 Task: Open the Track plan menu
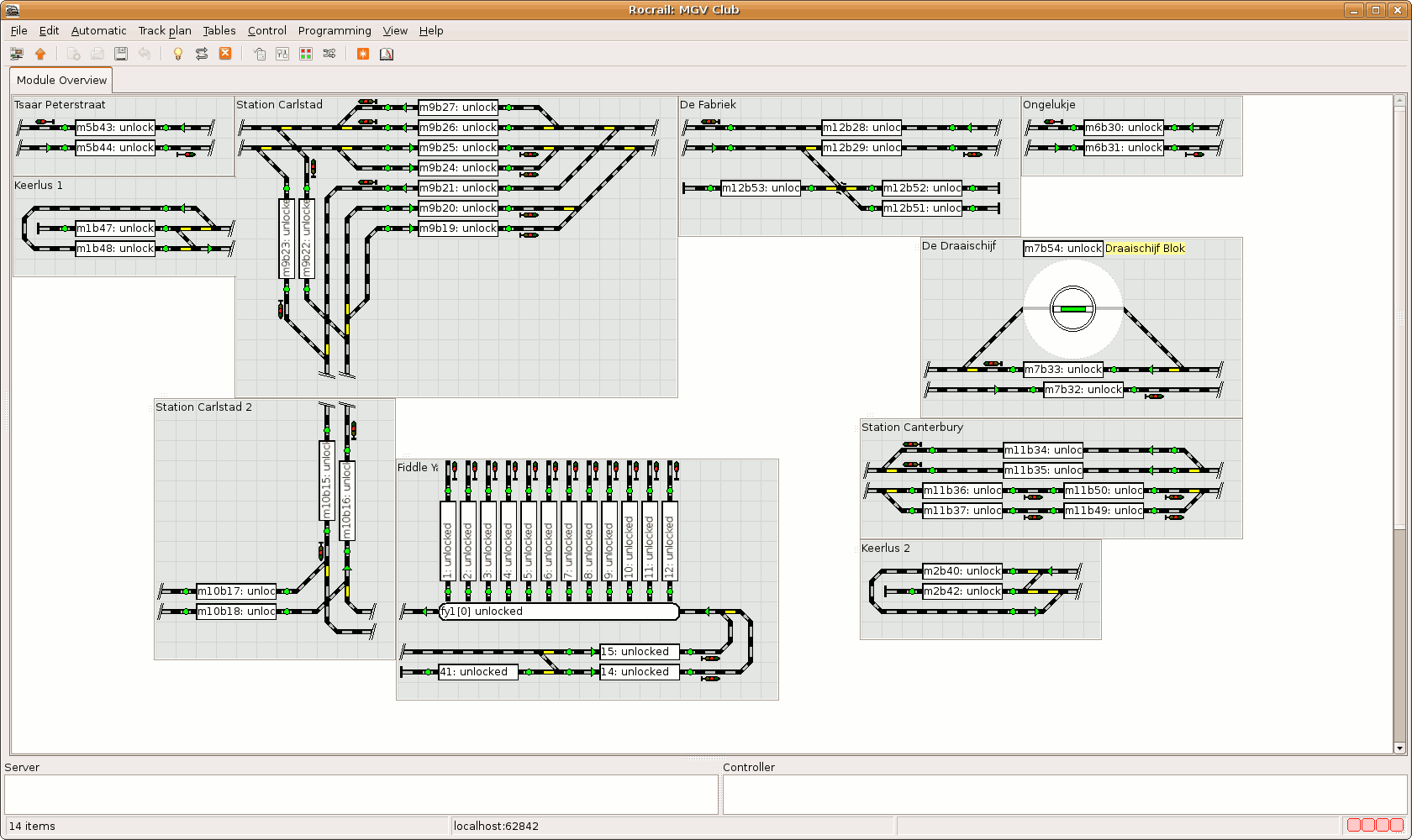[x=165, y=30]
